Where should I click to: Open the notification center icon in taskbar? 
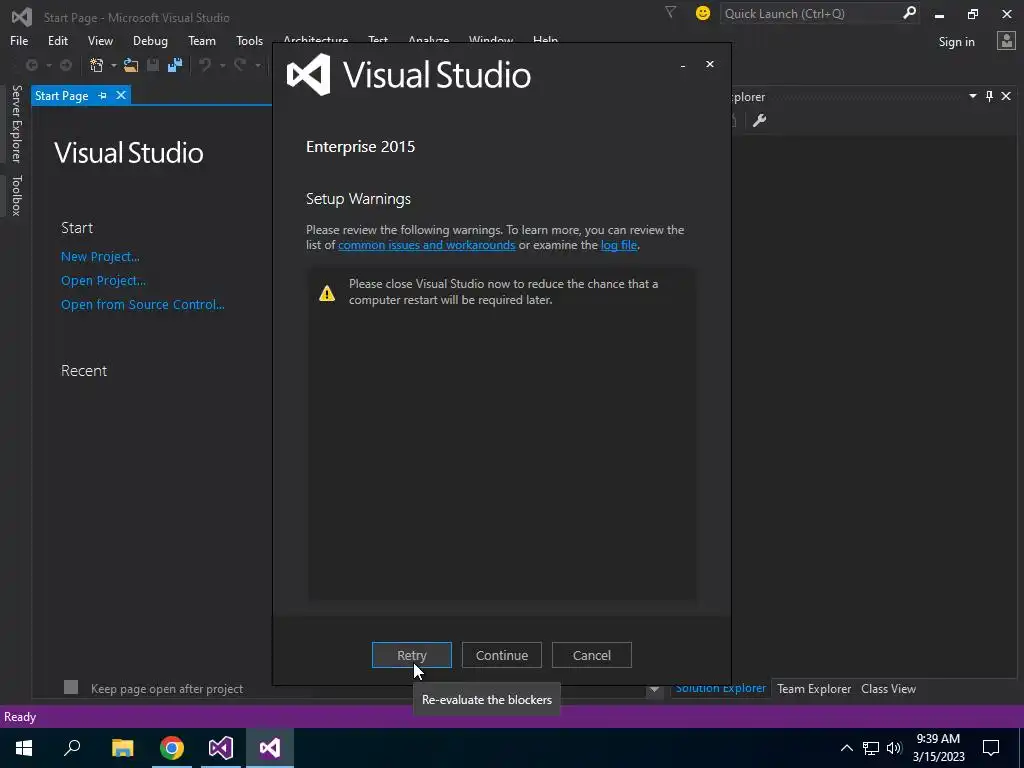pyautogui.click(x=991, y=748)
